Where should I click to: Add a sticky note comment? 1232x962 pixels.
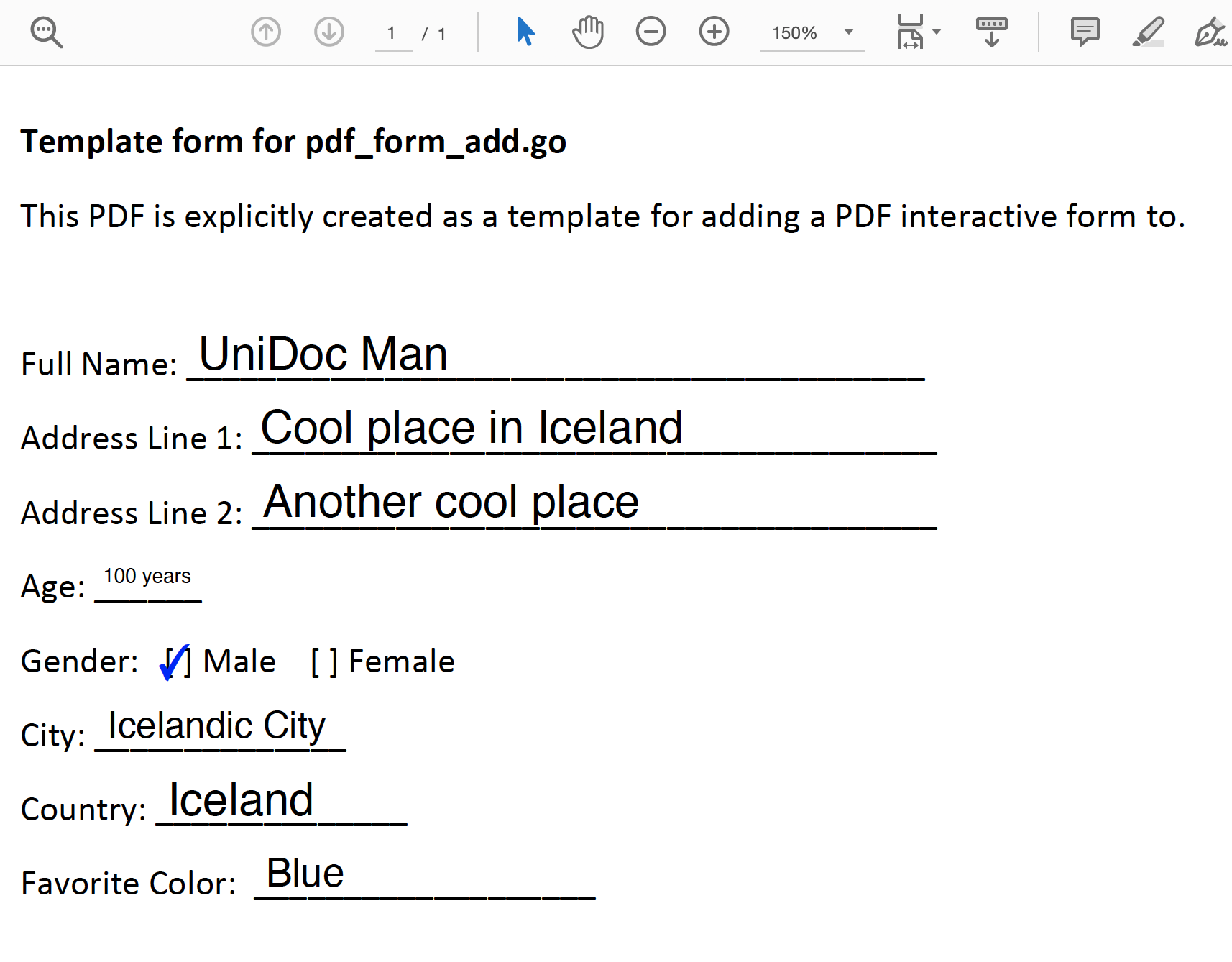tap(1085, 32)
